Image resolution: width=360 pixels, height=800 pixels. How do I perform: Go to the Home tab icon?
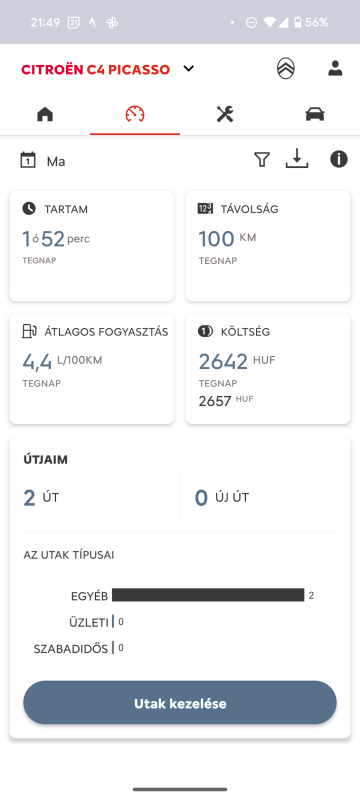(45, 114)
